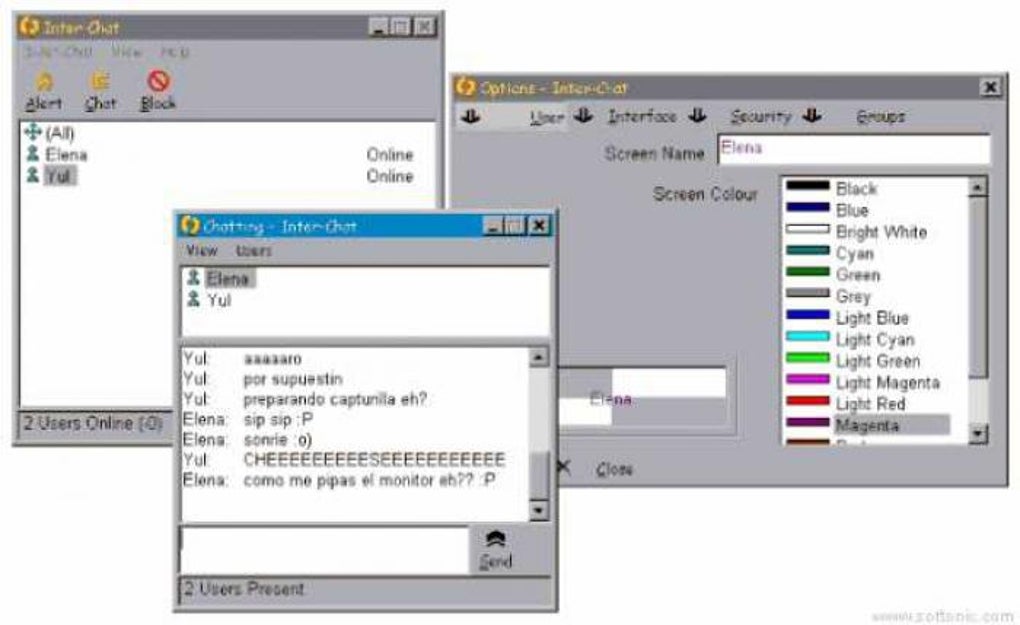Screen dimensions: 1020x625
Task: Click the (All) group arrows icon
Action: point(33,133)
